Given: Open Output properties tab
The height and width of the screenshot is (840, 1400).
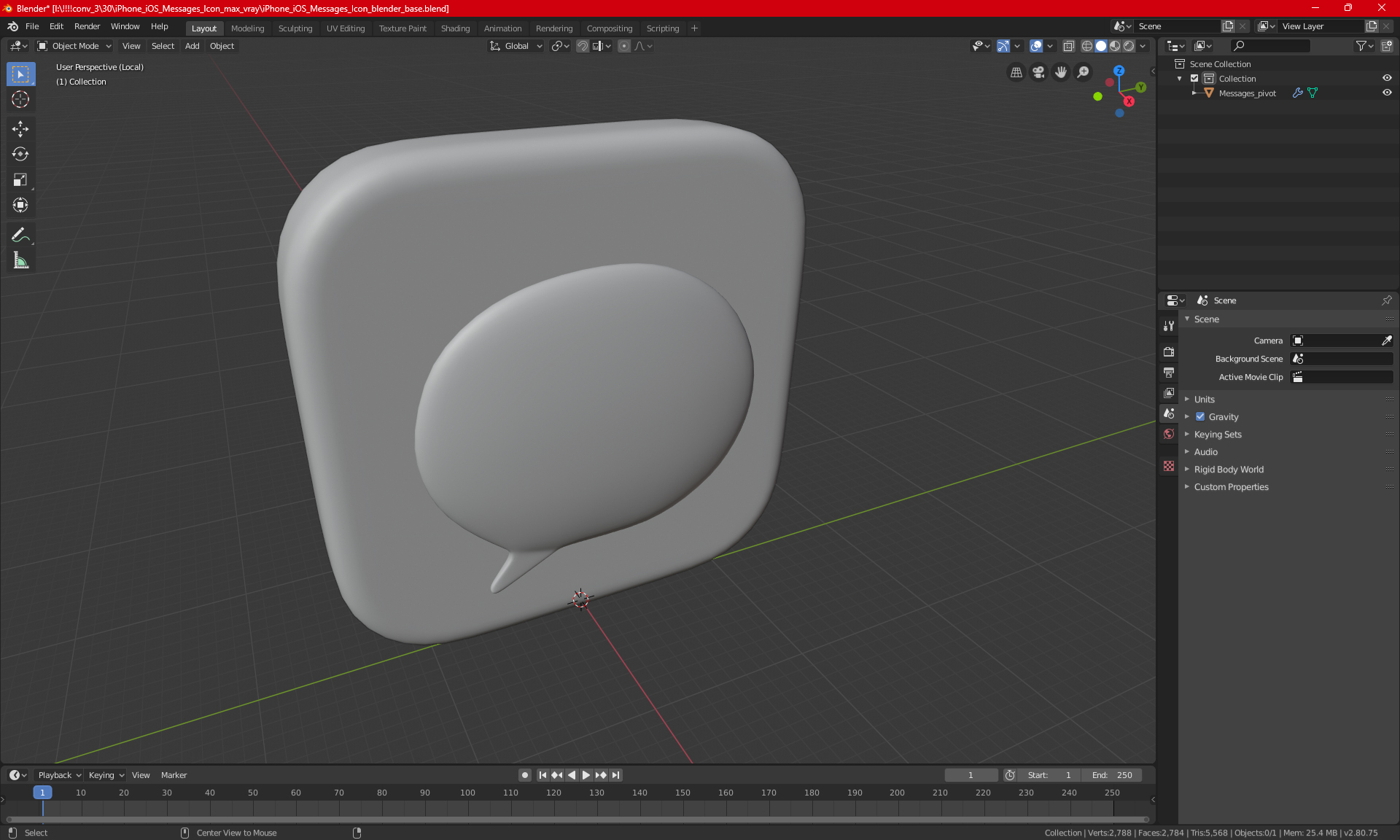Looking at the screenshot, I should [1169, 372].
